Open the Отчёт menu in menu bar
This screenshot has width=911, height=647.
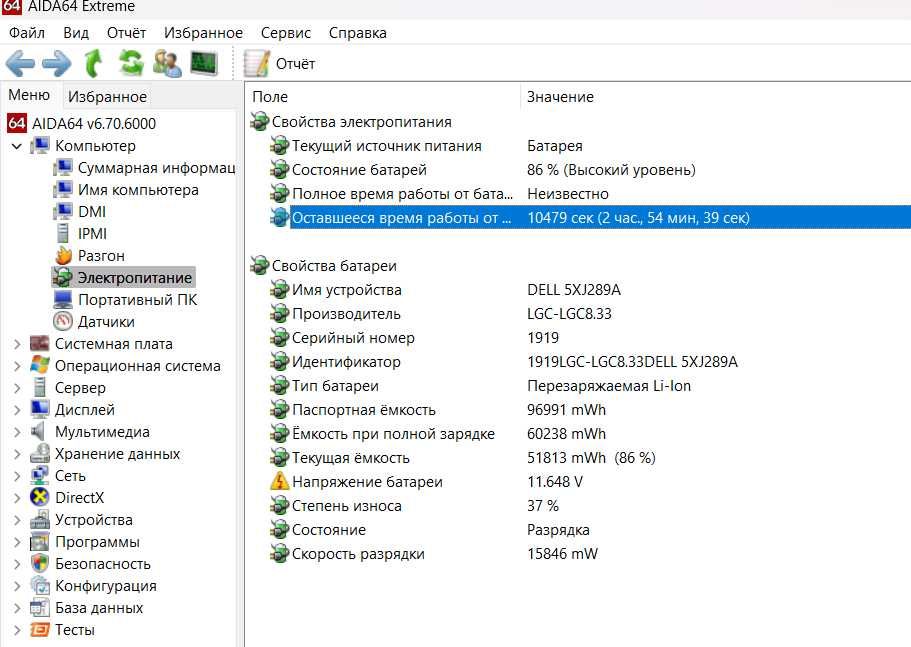pyautogui.click(x=126, y=33)
